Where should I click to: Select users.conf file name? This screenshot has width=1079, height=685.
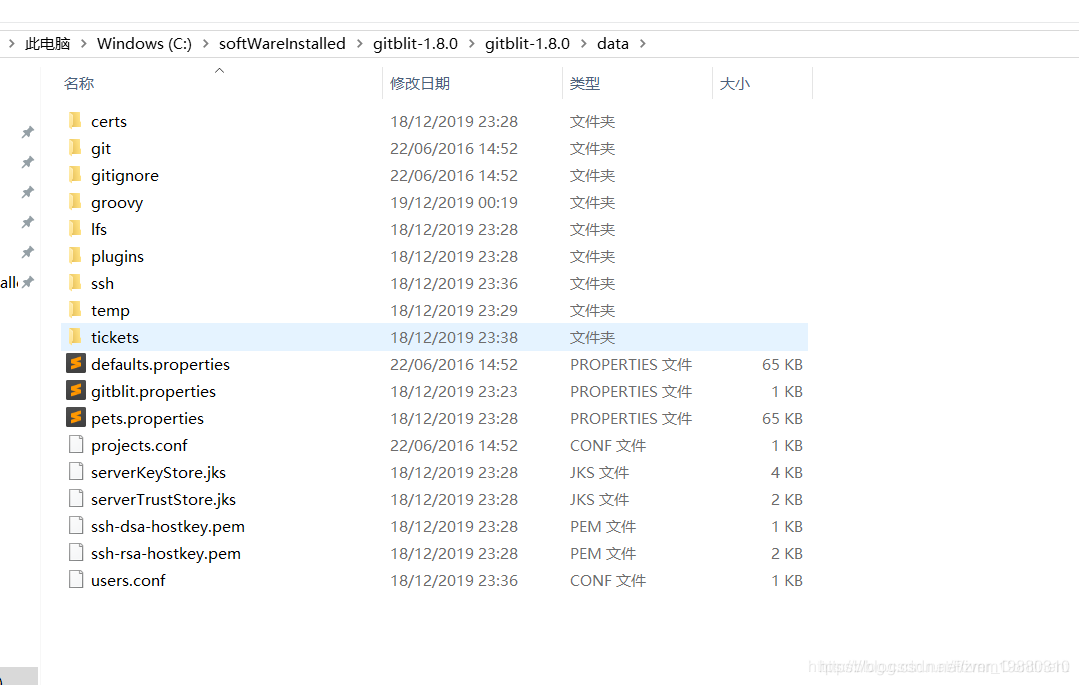tap(128, 580)
